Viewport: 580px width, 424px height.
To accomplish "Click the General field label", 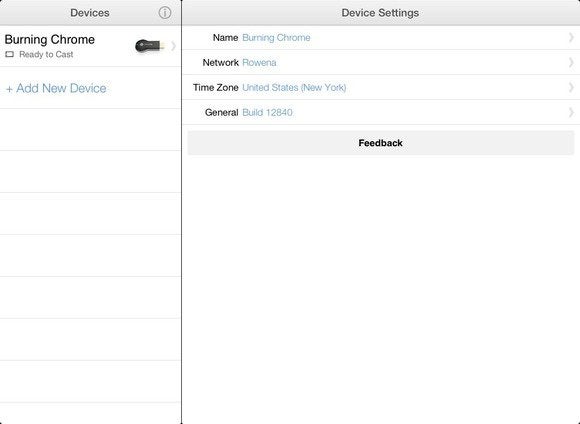I will [x=221, y=112].
